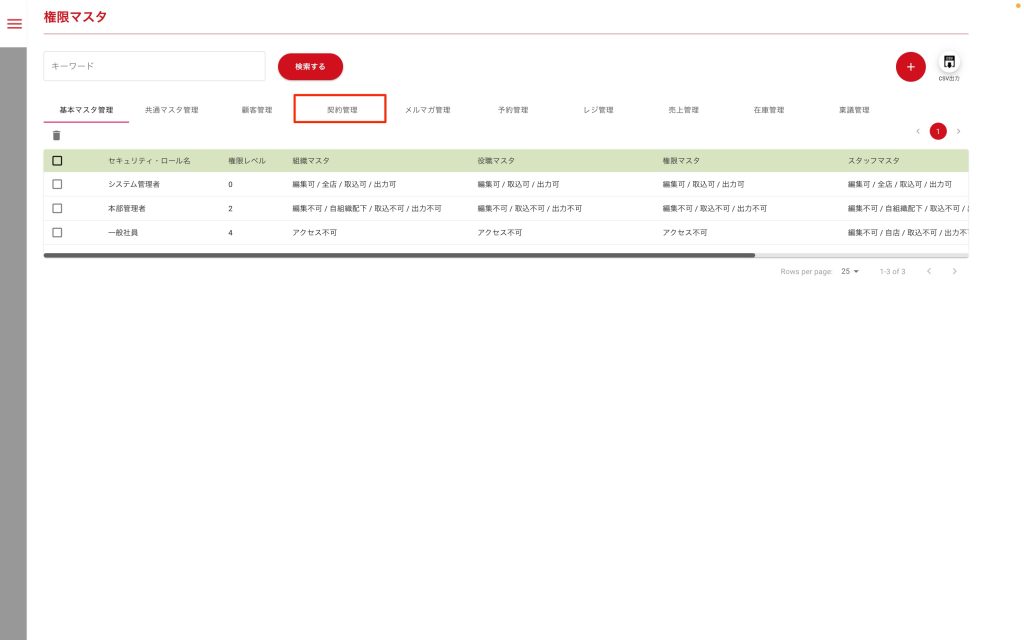Click the trash delete icon
The image size is (1024, 640).
click(56, 135)
